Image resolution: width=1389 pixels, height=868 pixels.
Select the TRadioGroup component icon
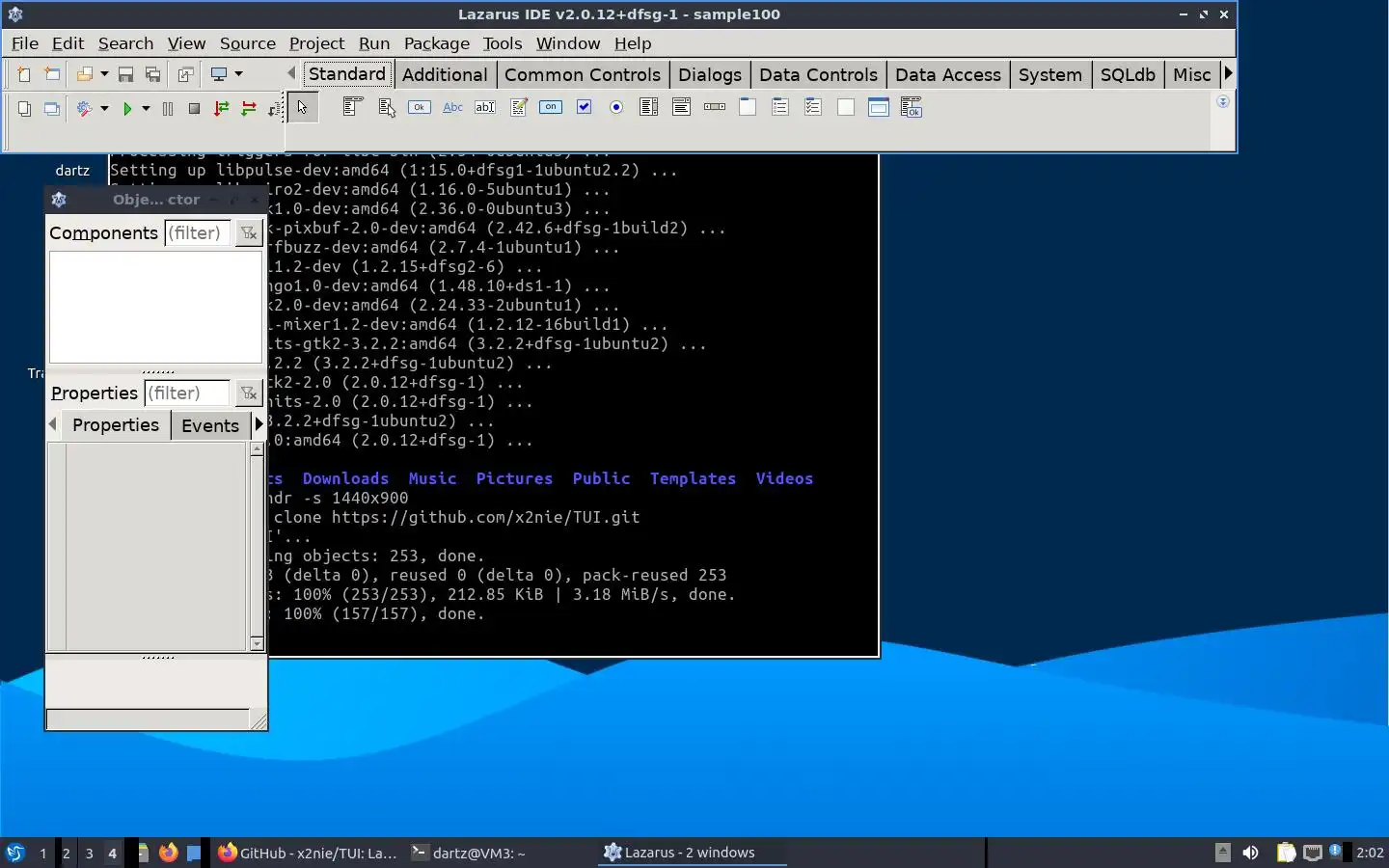(x=780, y=107)
